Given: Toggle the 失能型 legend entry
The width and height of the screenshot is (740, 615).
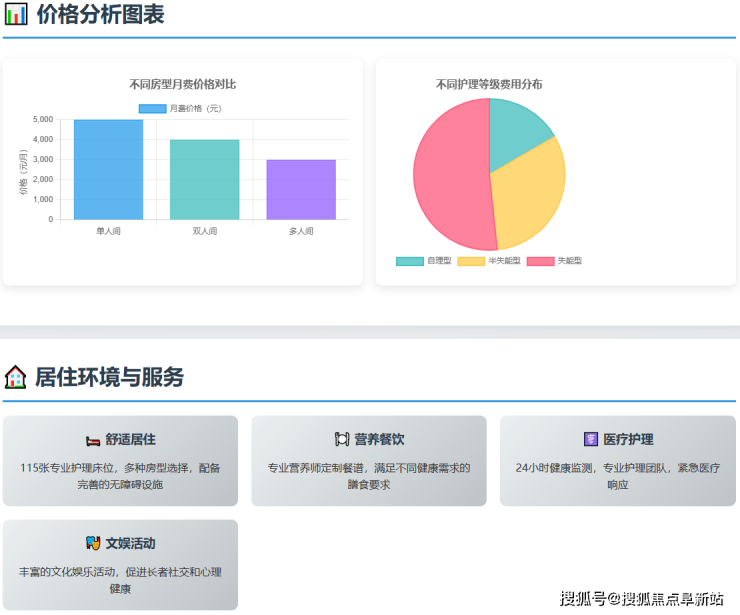Looking at the screenshot, I should [555, 261].
